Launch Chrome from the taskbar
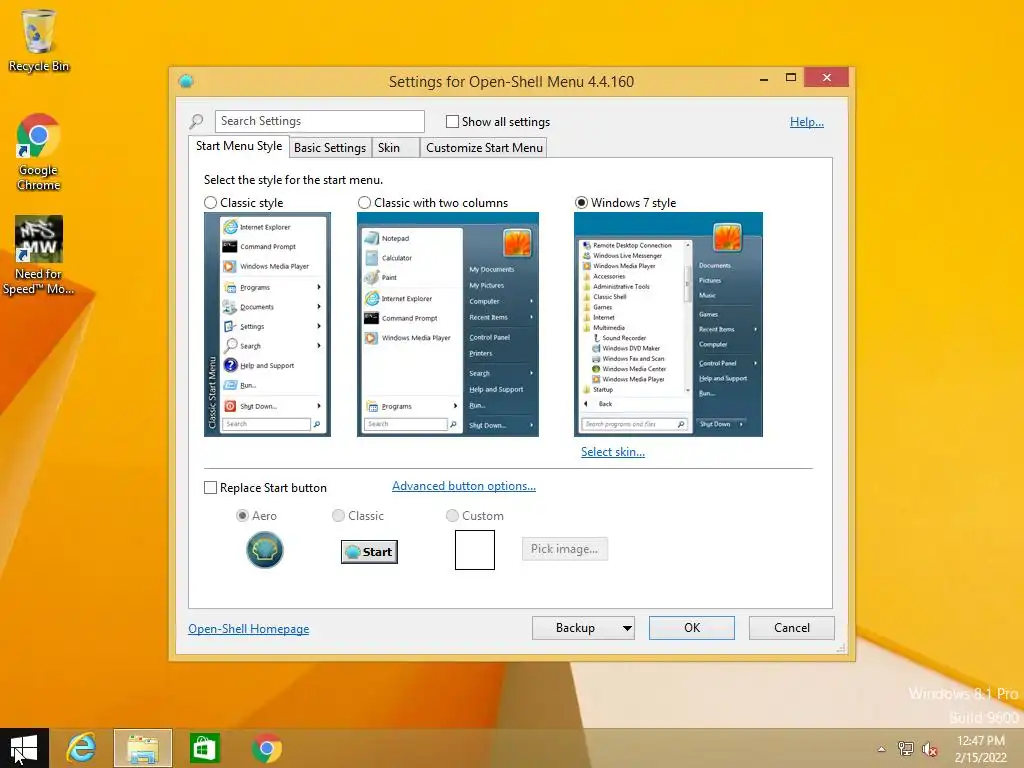The image size is (1024, 768). [266, 748]
